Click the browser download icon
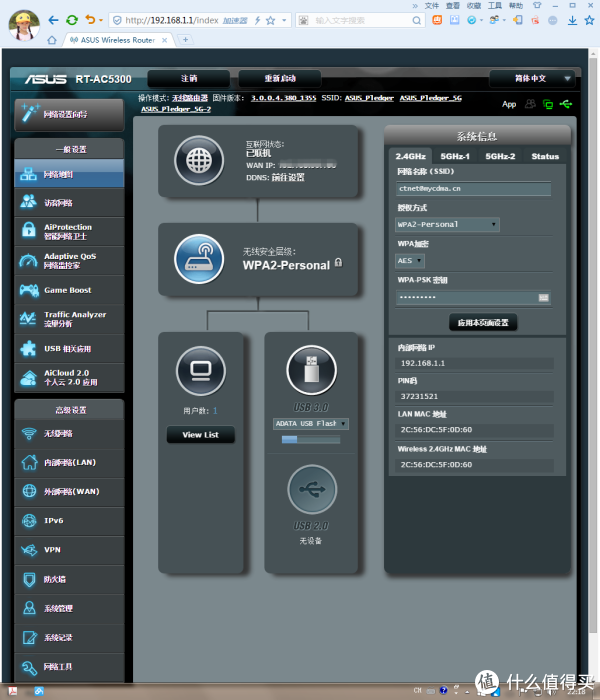 coord(572,20)
